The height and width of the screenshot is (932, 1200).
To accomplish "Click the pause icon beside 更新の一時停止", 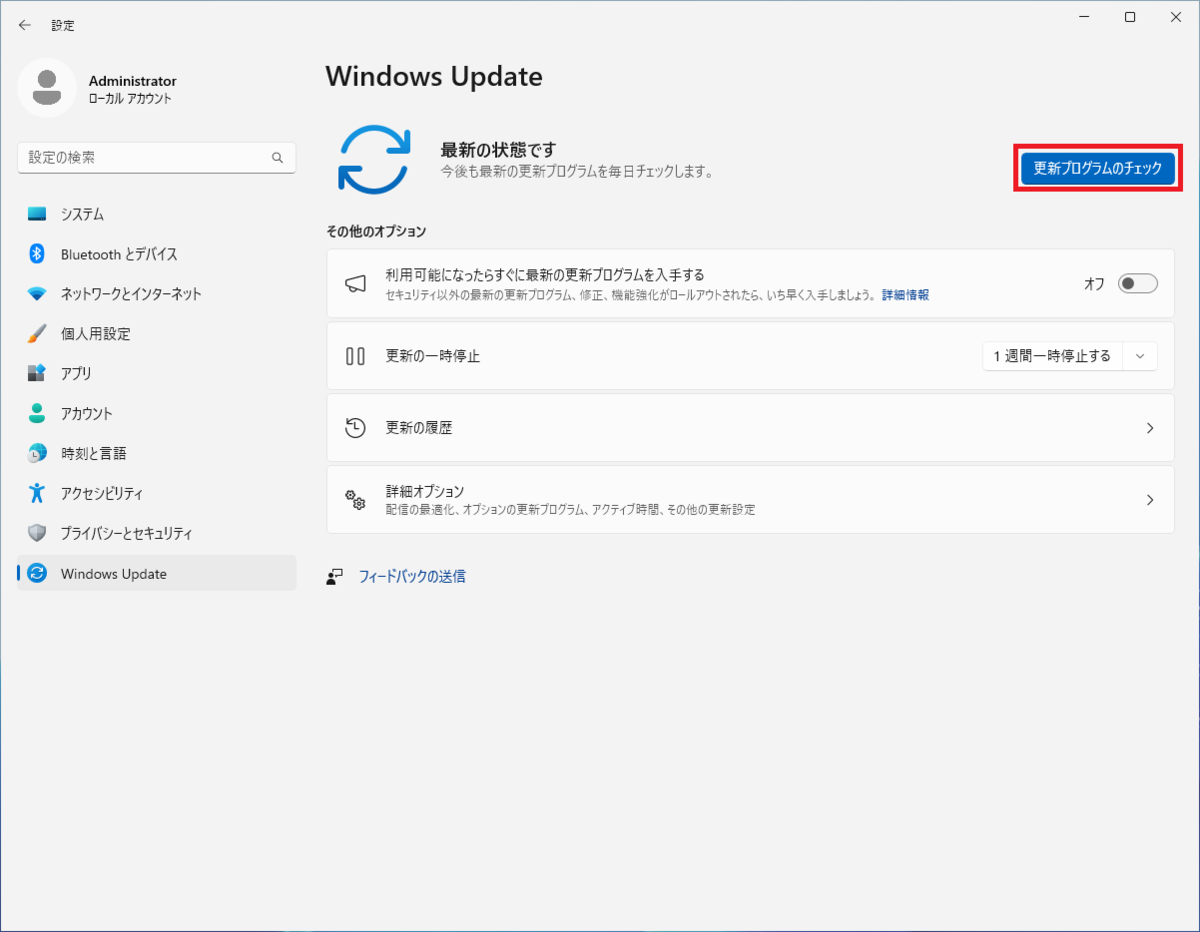I will [x=355, y=356].
